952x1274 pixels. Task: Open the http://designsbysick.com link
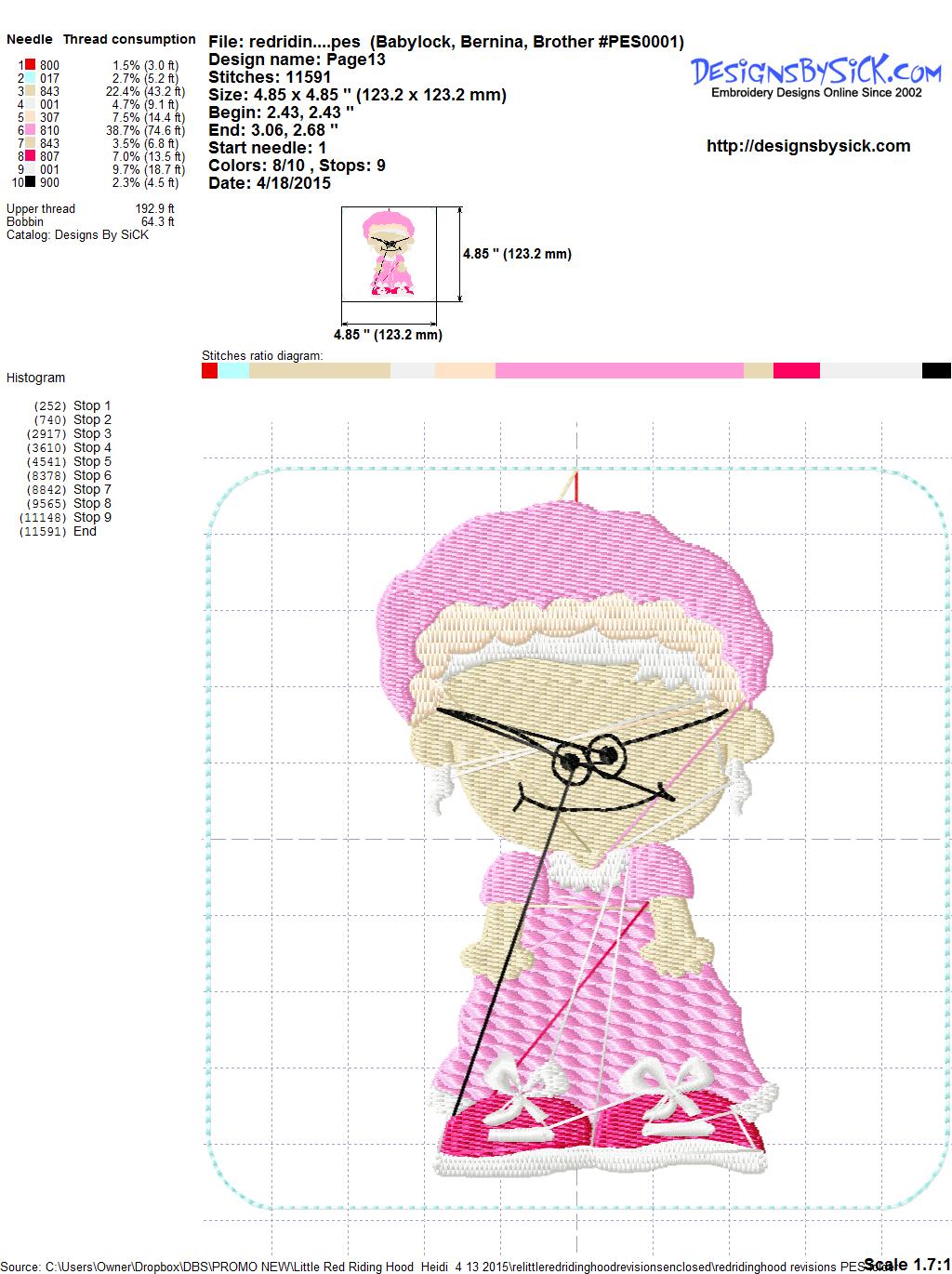[x=808, y=146]
